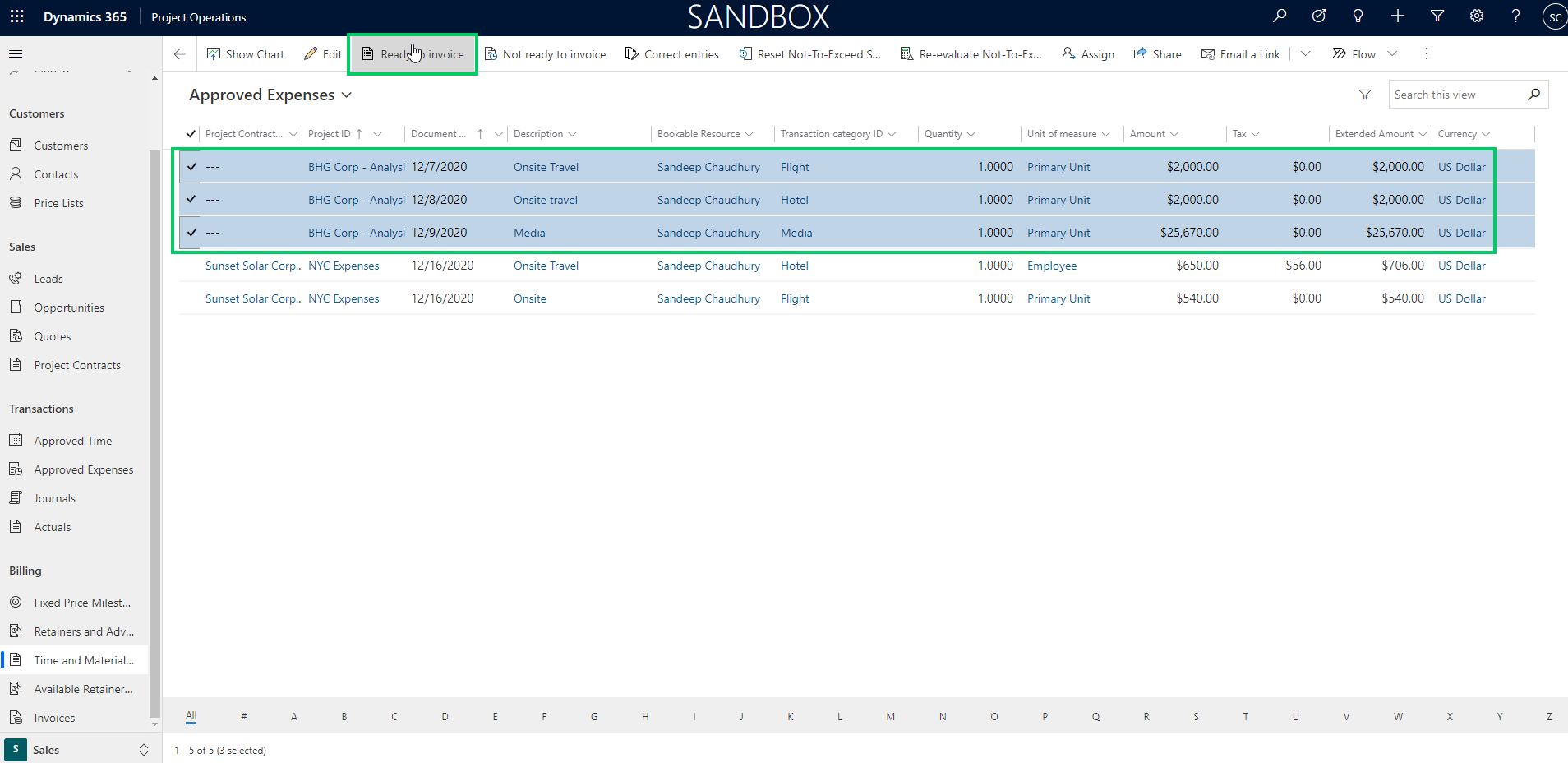Uncheck the 12/7/2020 Flight expense row
The width and height of the screenshot is (1568, 763).
tap(191, 167)
